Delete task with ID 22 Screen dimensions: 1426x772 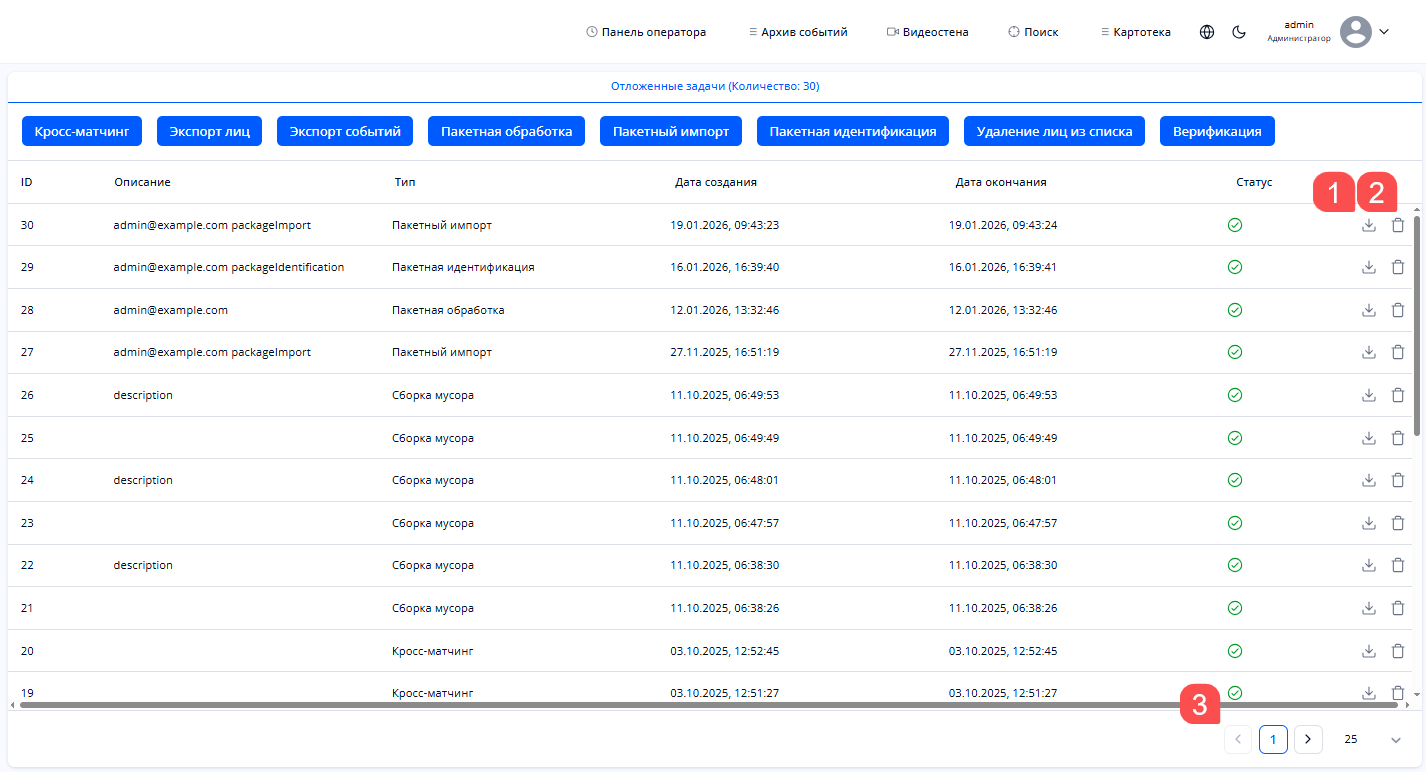(x=1398, y=565)
